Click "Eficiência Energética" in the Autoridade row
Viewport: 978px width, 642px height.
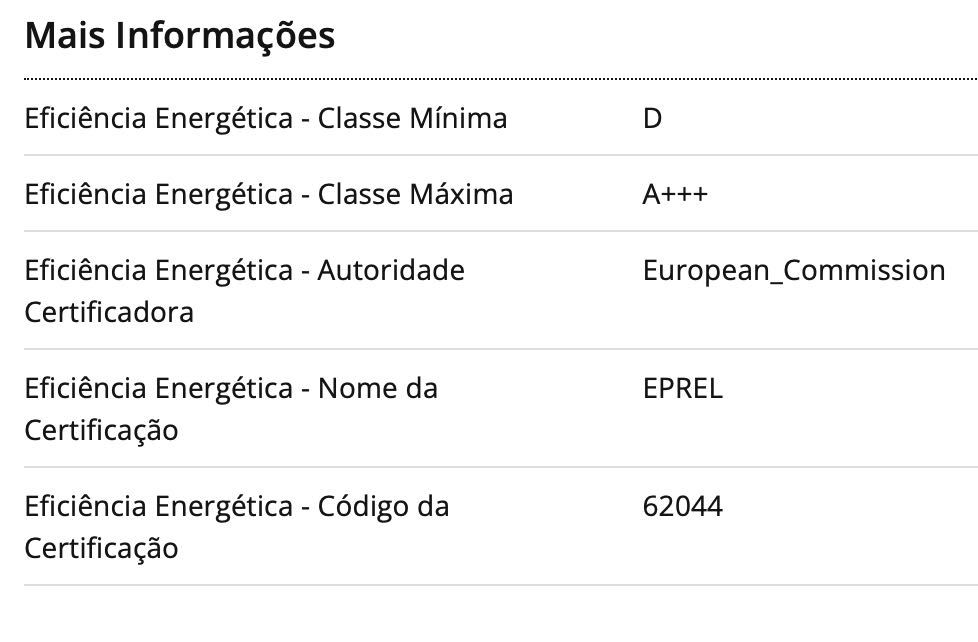coord(158,270)
